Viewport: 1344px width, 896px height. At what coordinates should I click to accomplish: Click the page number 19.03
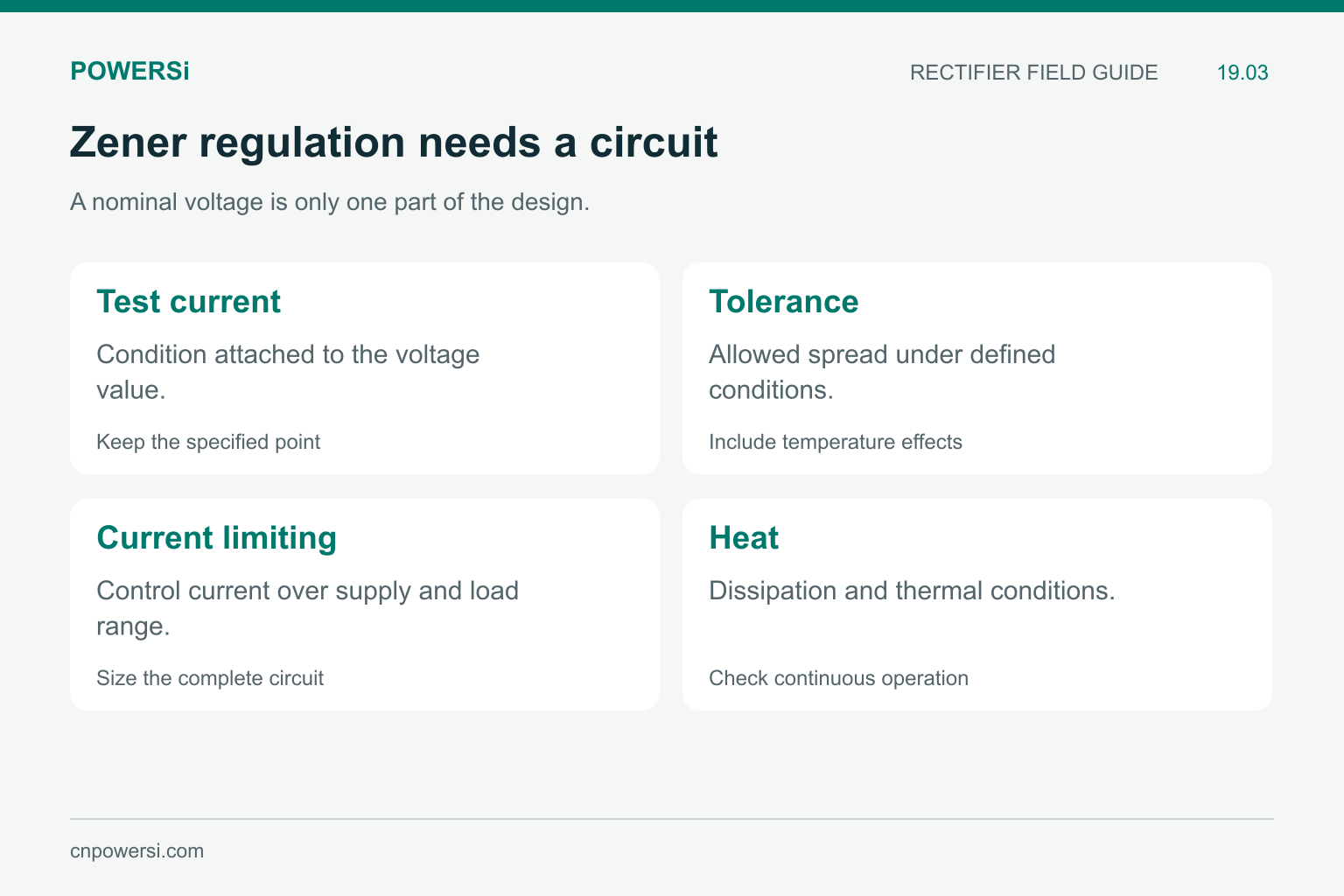(x=1242, y=73)
